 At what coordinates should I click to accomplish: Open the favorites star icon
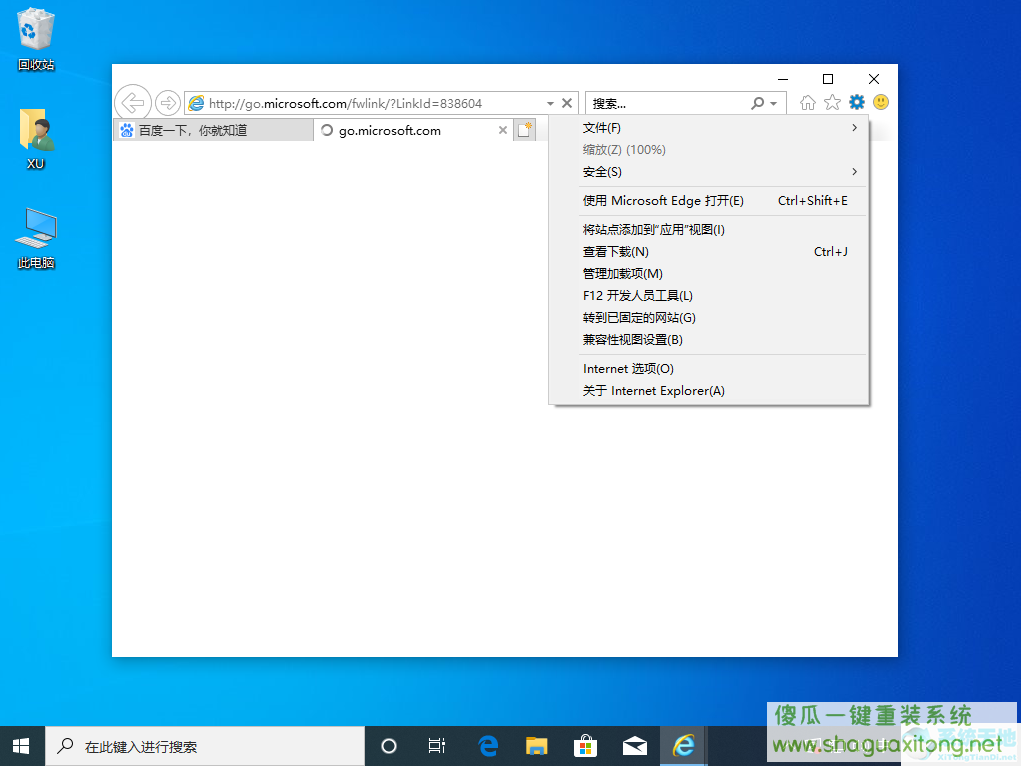coord(832,103)
